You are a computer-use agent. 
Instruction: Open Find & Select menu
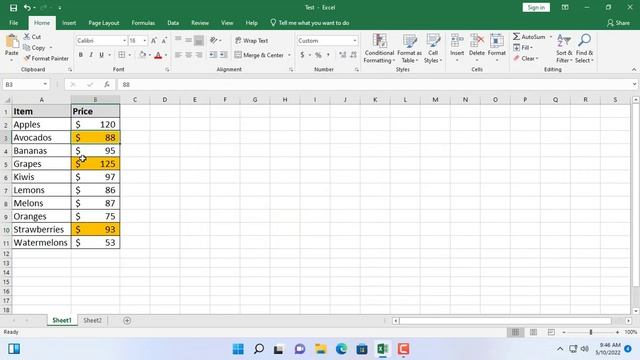(584, 48)
